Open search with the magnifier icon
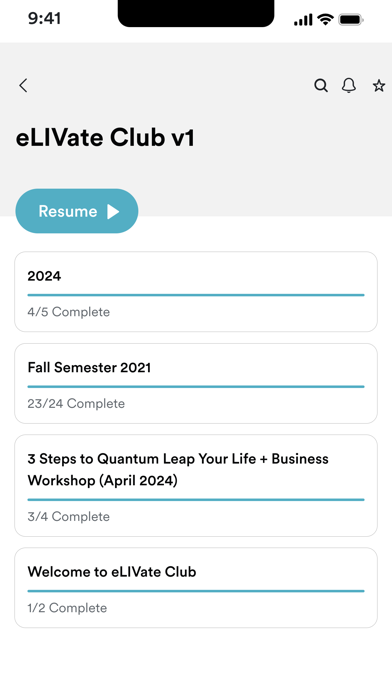 [x=321, y=85]
